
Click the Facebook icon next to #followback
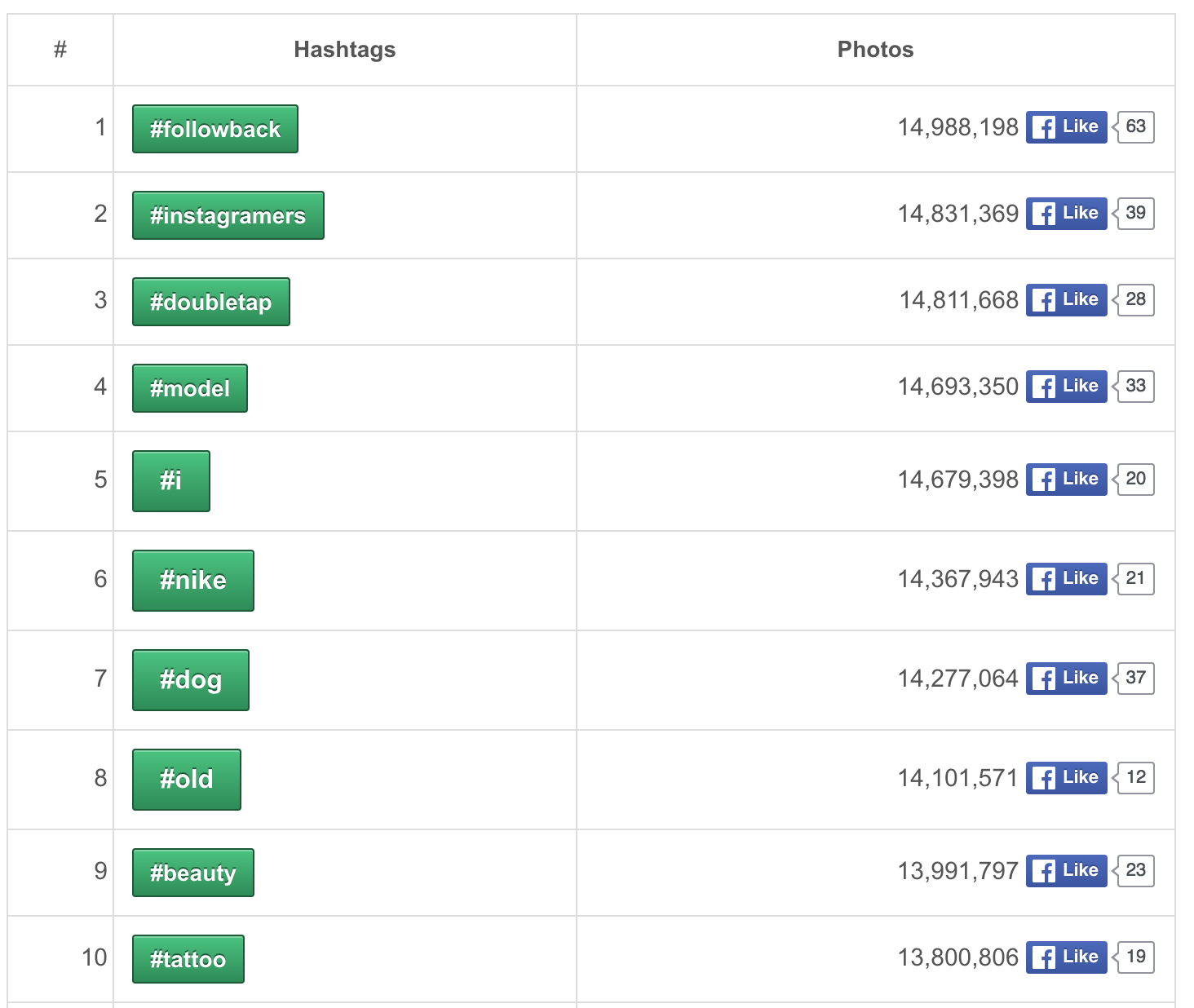(1043, 127)
